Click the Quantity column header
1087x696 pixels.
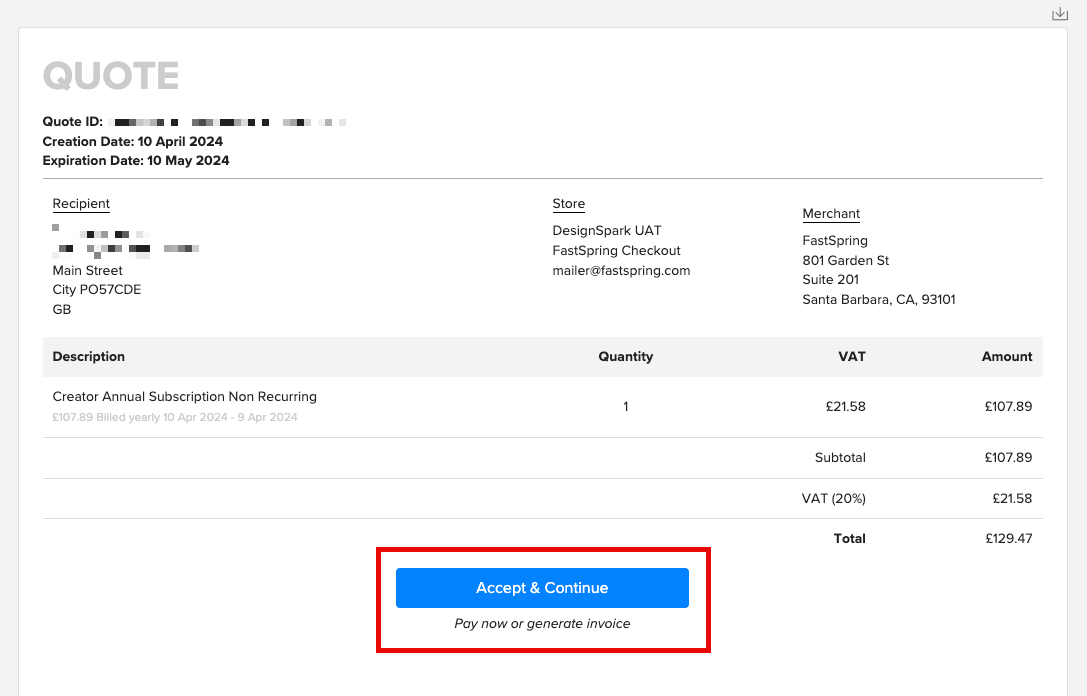point(625,357)
